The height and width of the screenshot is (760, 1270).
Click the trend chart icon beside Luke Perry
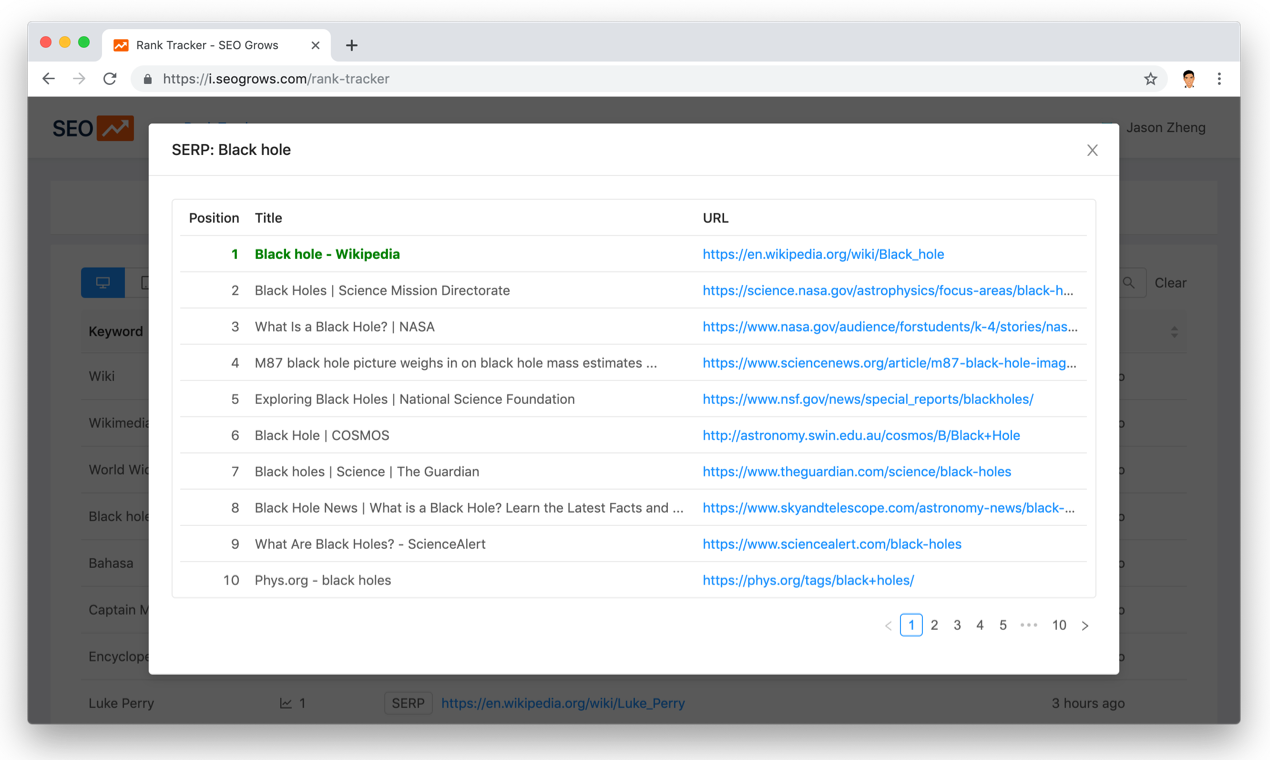coord(284,702)
